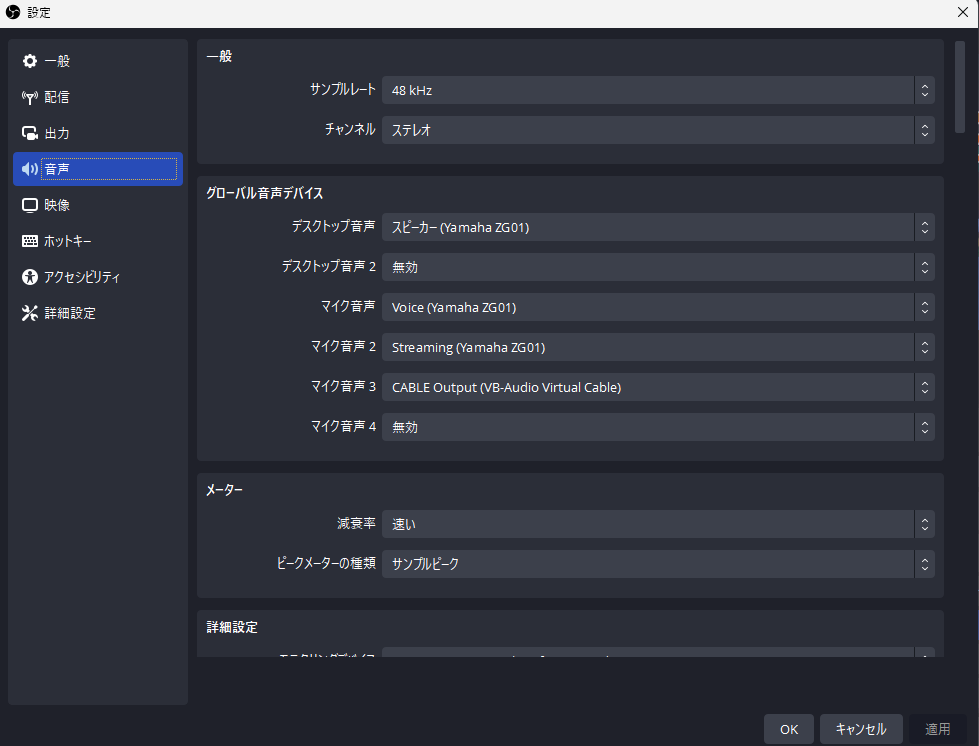
Task: Confirm settings with the OK button
Action: coord(789,729)
